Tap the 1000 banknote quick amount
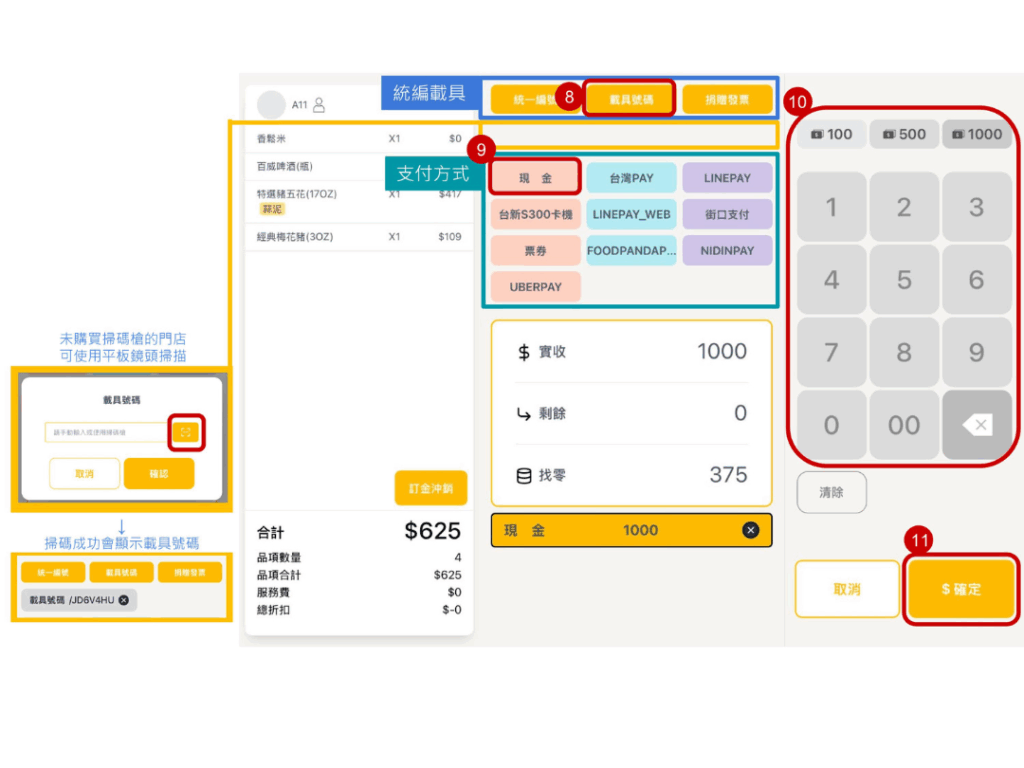Screen dimensions: 1024x768 click(976, 134)
